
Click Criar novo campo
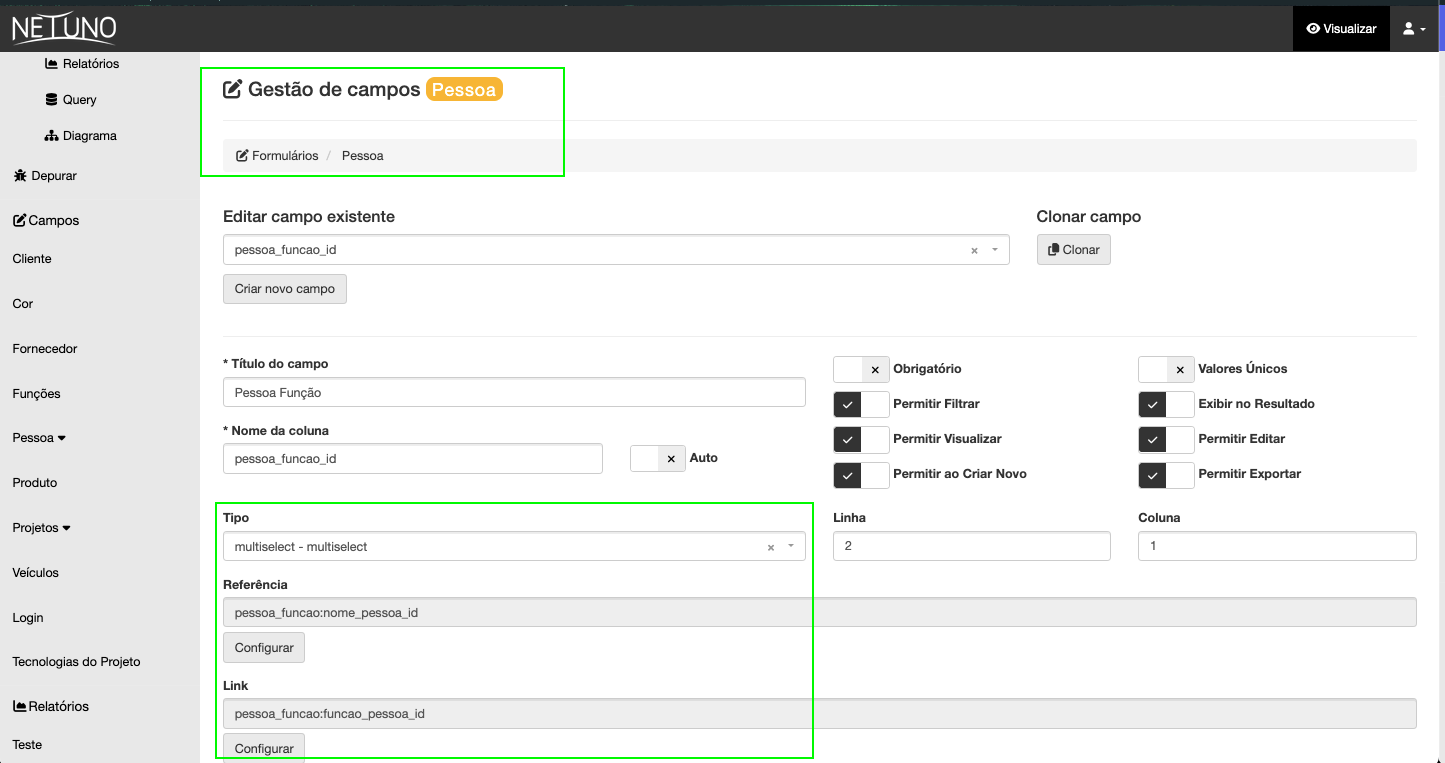284,288
